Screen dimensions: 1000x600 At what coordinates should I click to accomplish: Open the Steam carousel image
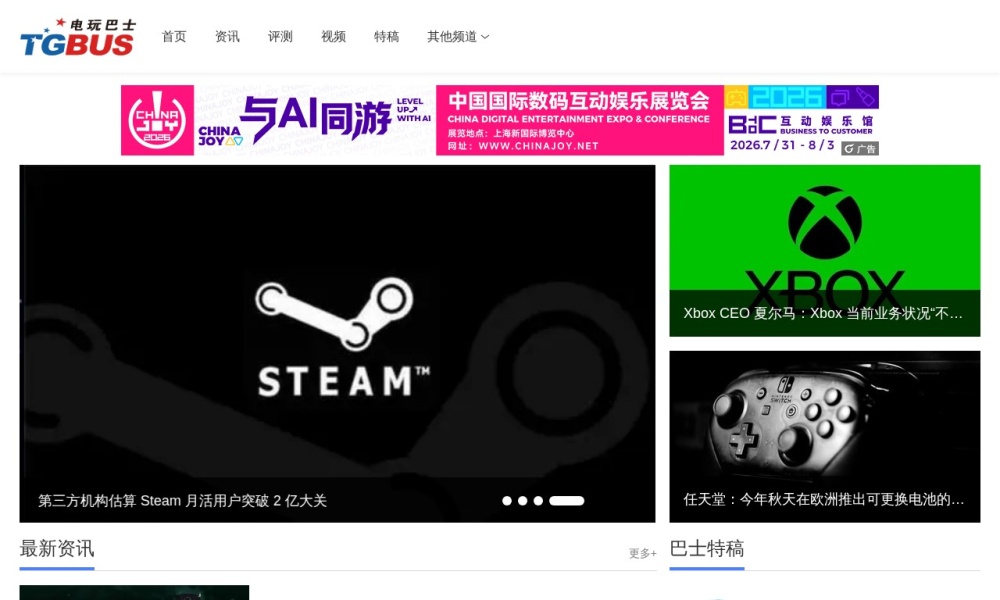pyautogui.click(x=337, y=344)
